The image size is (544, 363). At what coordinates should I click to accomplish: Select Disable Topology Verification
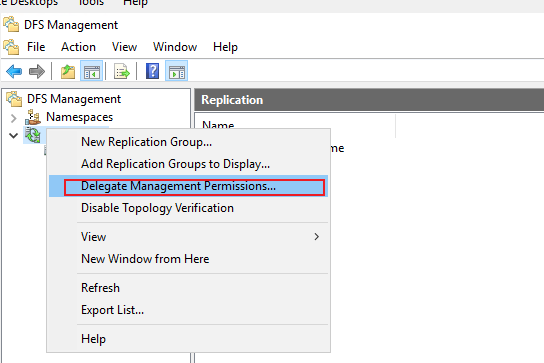click(188, 208)
